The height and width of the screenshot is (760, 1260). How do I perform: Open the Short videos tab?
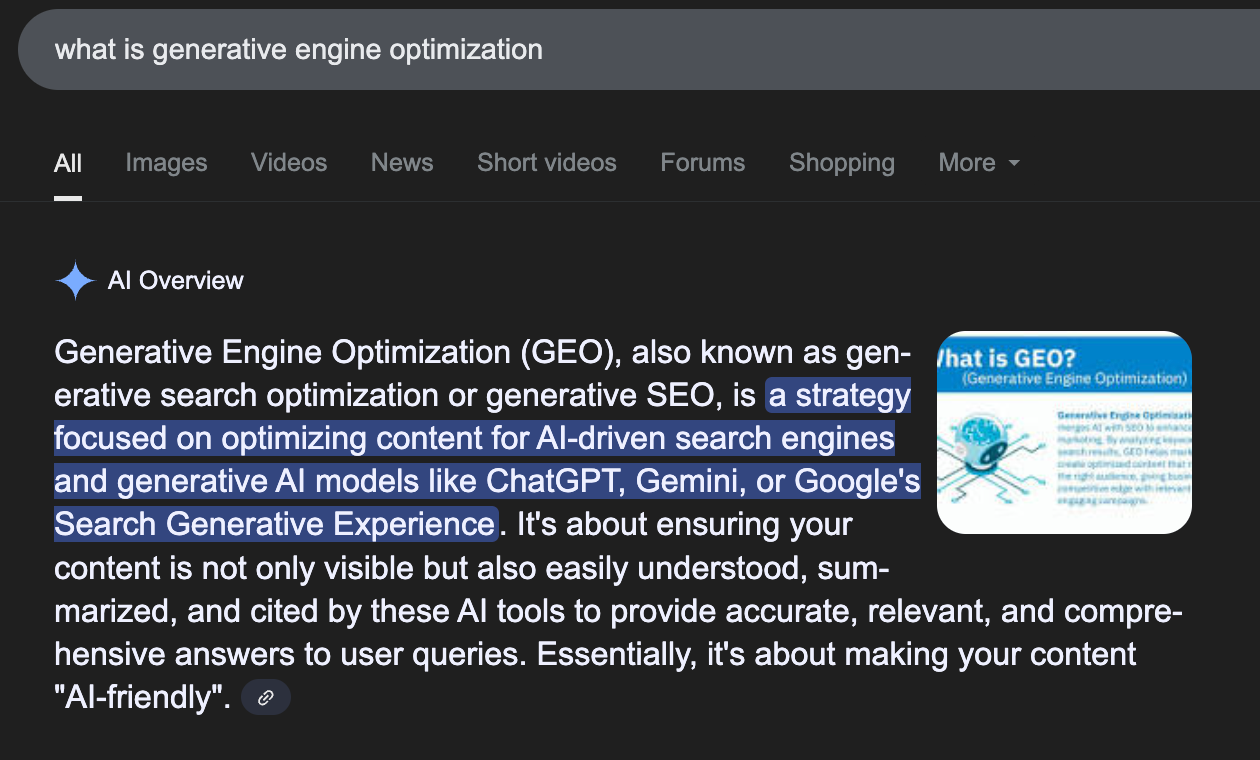pyautogui.click(x=546, y=162)
